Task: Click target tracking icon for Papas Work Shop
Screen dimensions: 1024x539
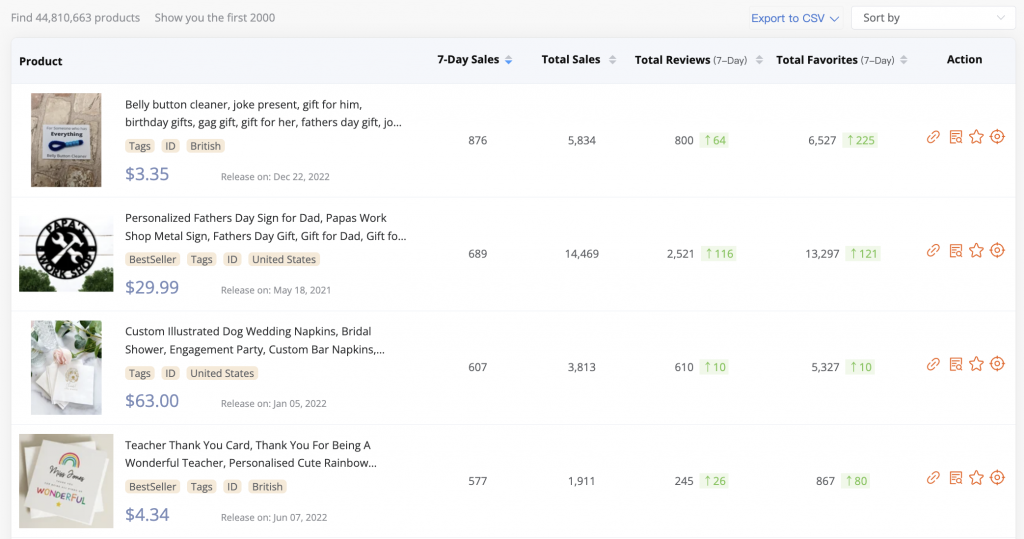Action: pyautogui.click(x=997, y=251)
